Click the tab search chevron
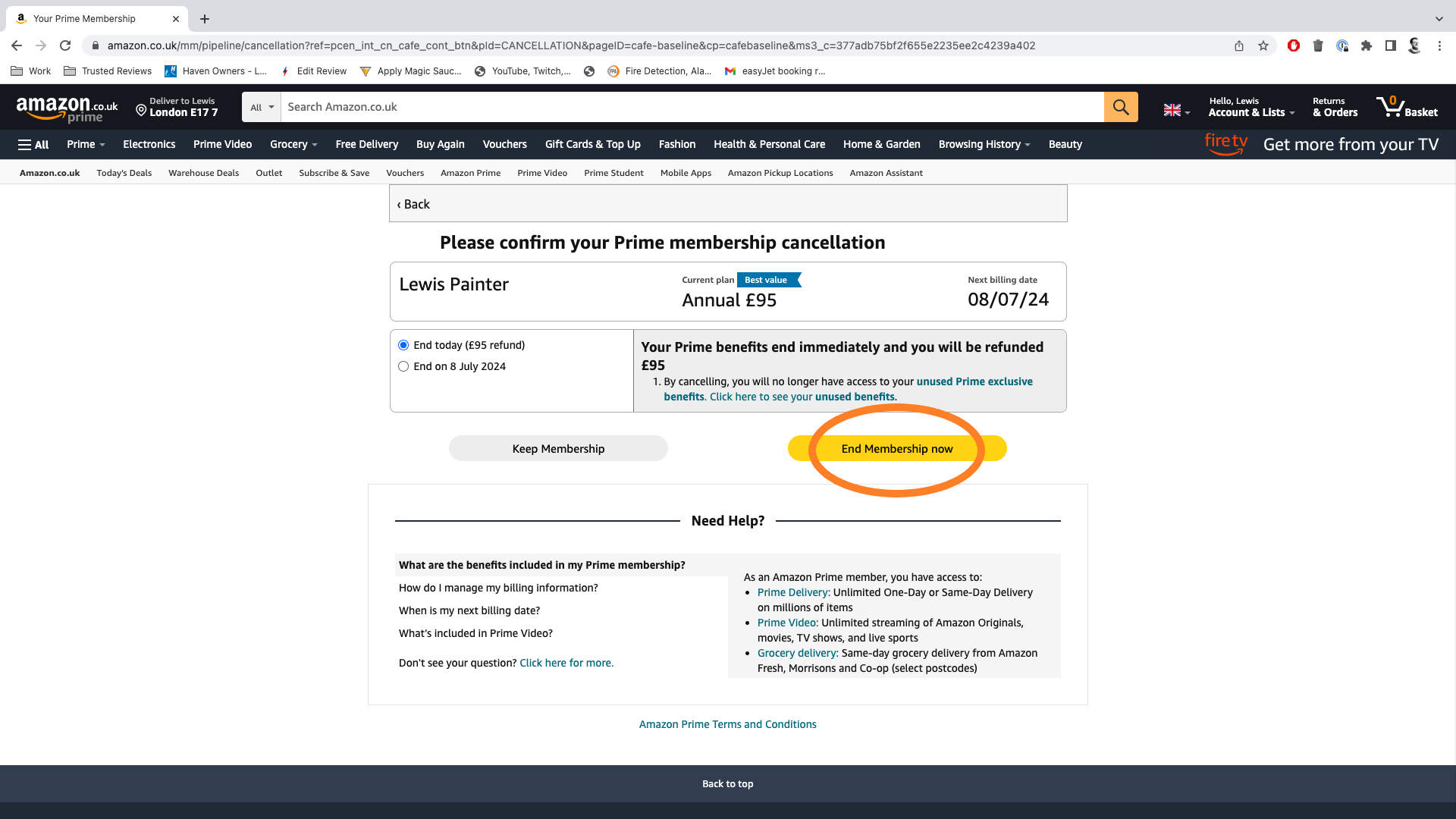Viewport: 1456px width, 819px height. tap(1439, 19)
